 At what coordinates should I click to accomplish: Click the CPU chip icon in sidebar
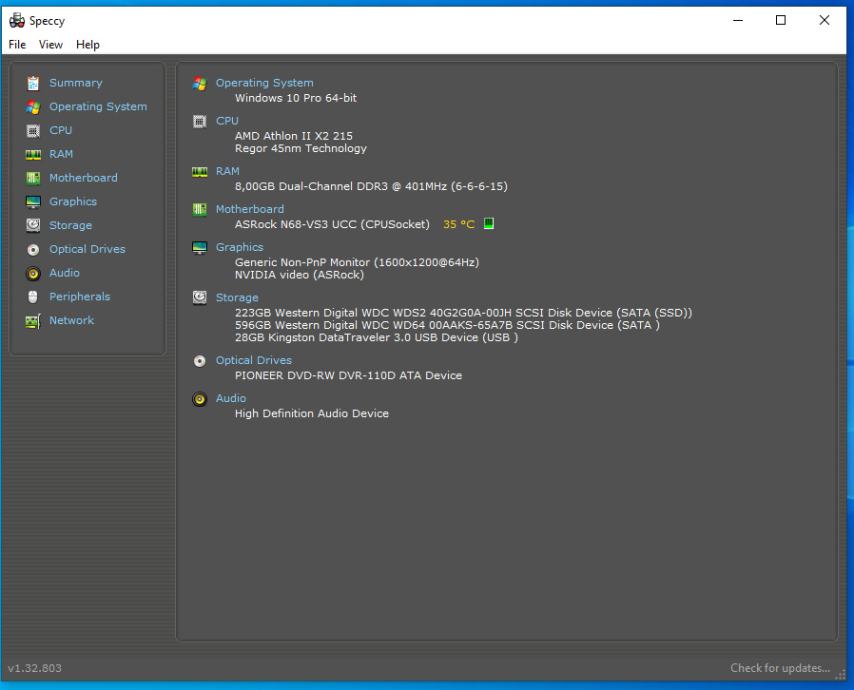[x=33, y=130]
